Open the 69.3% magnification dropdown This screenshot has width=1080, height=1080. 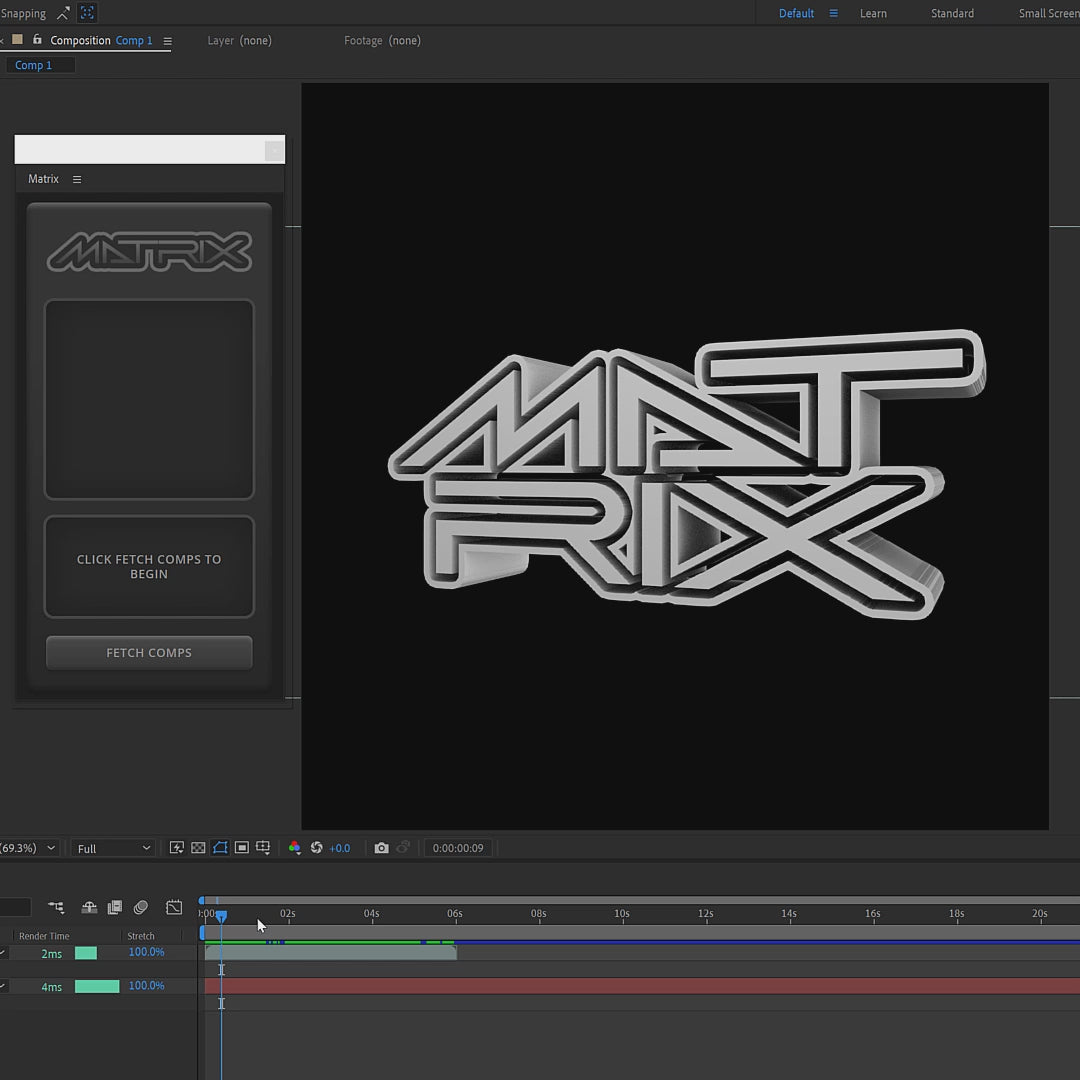tap(28, 848)
